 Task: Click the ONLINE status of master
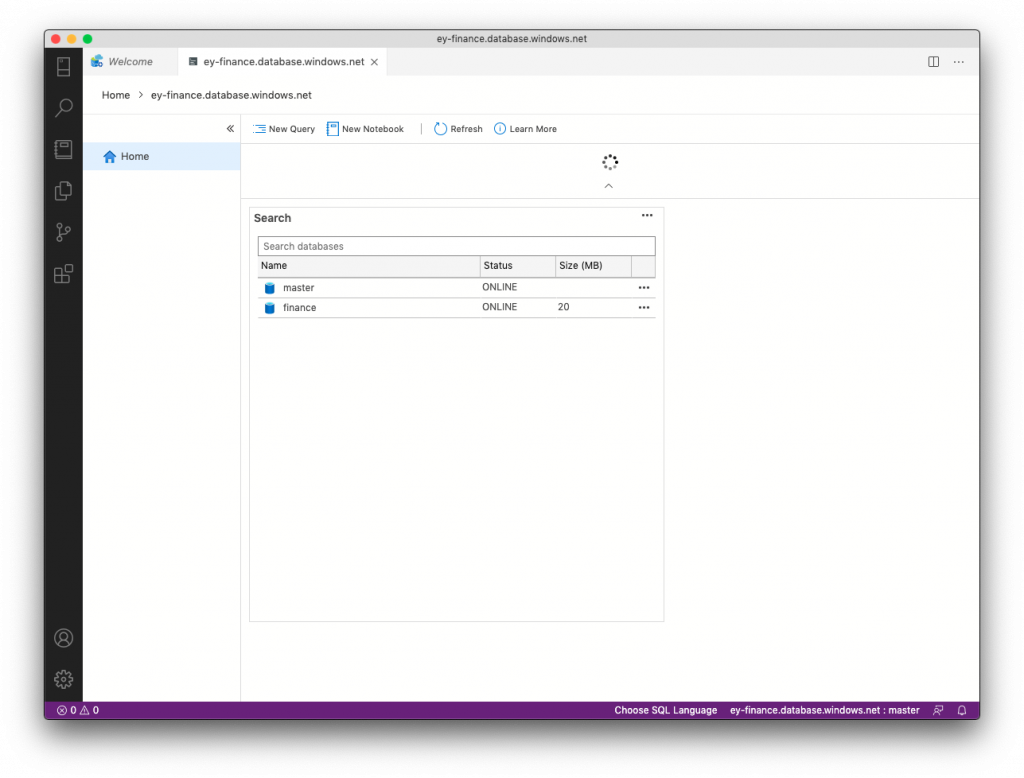click(x=500, y=287)
